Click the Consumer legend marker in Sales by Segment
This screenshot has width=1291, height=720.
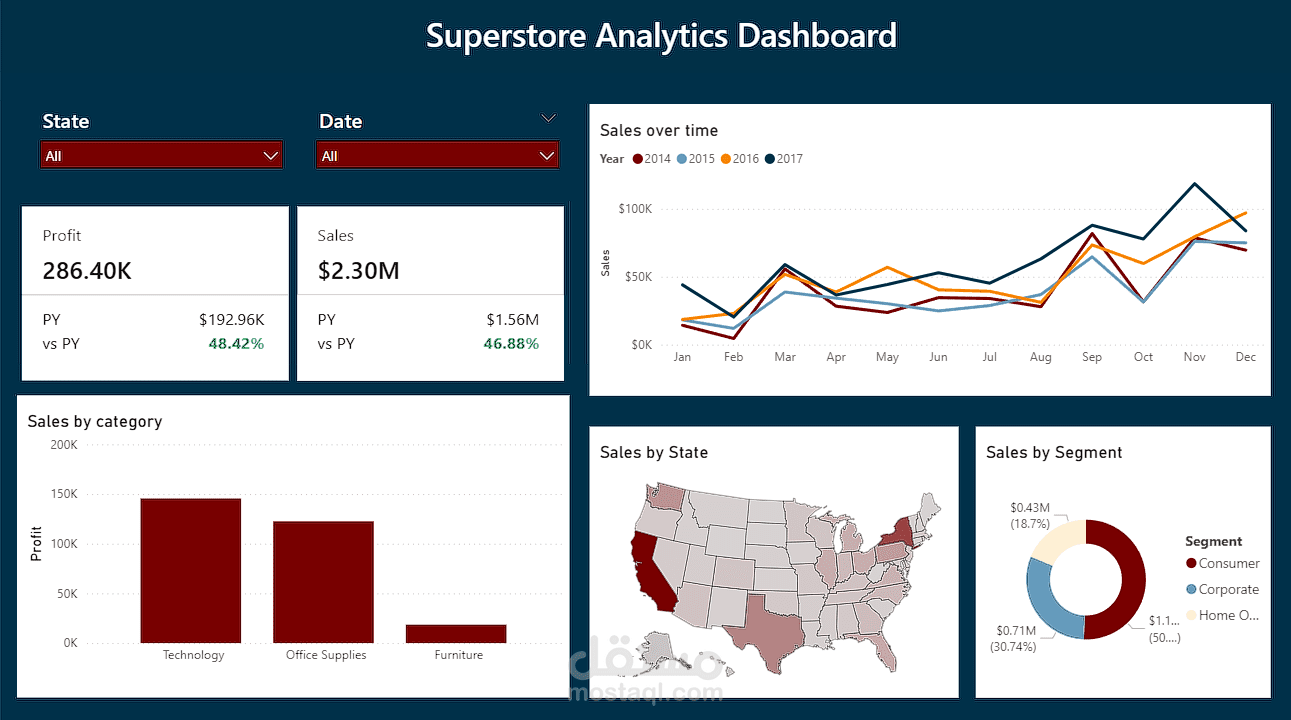pos(1191,563)
